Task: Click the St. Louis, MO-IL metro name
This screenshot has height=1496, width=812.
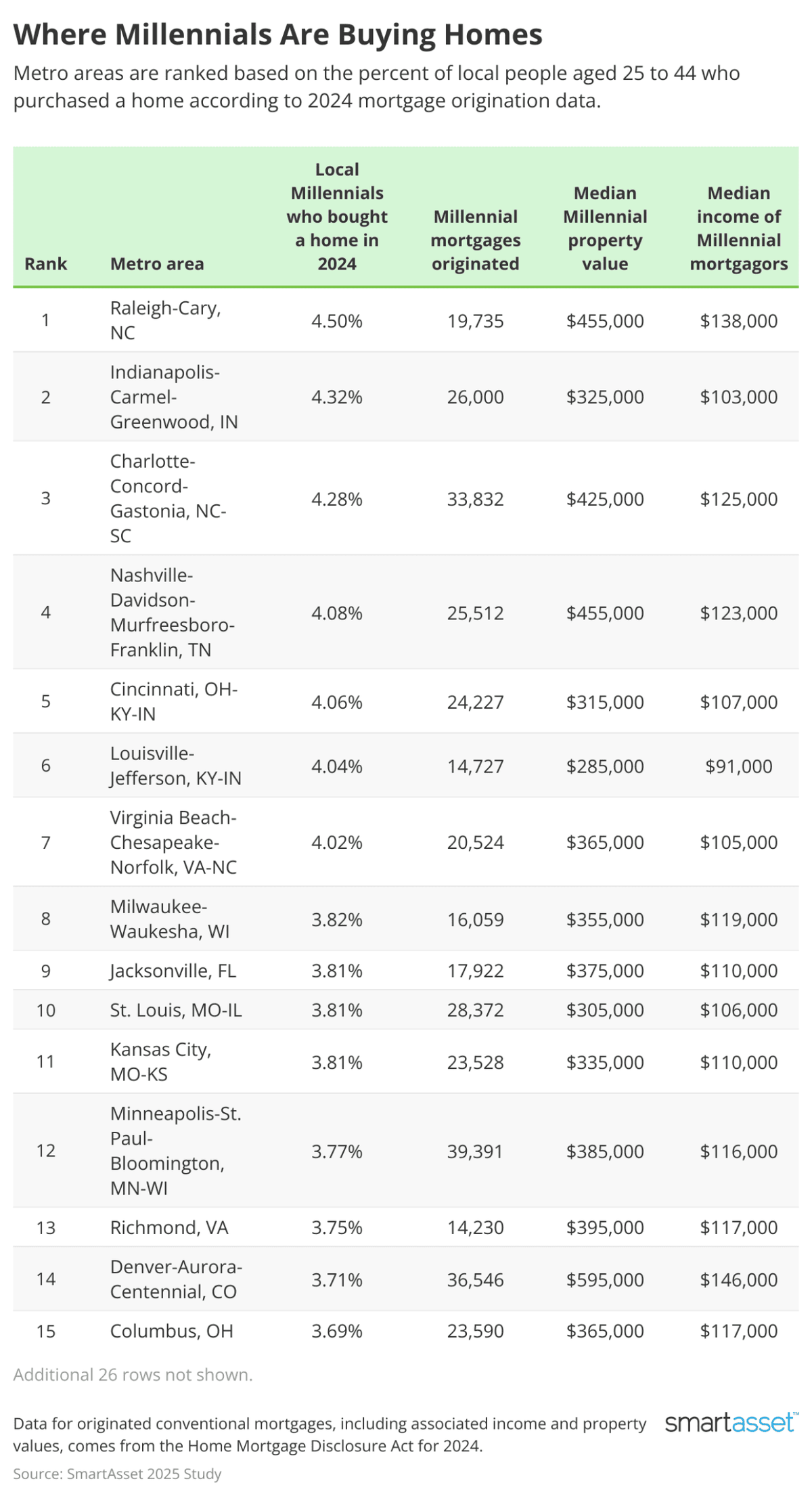Action: click(x=176, y=1010)
